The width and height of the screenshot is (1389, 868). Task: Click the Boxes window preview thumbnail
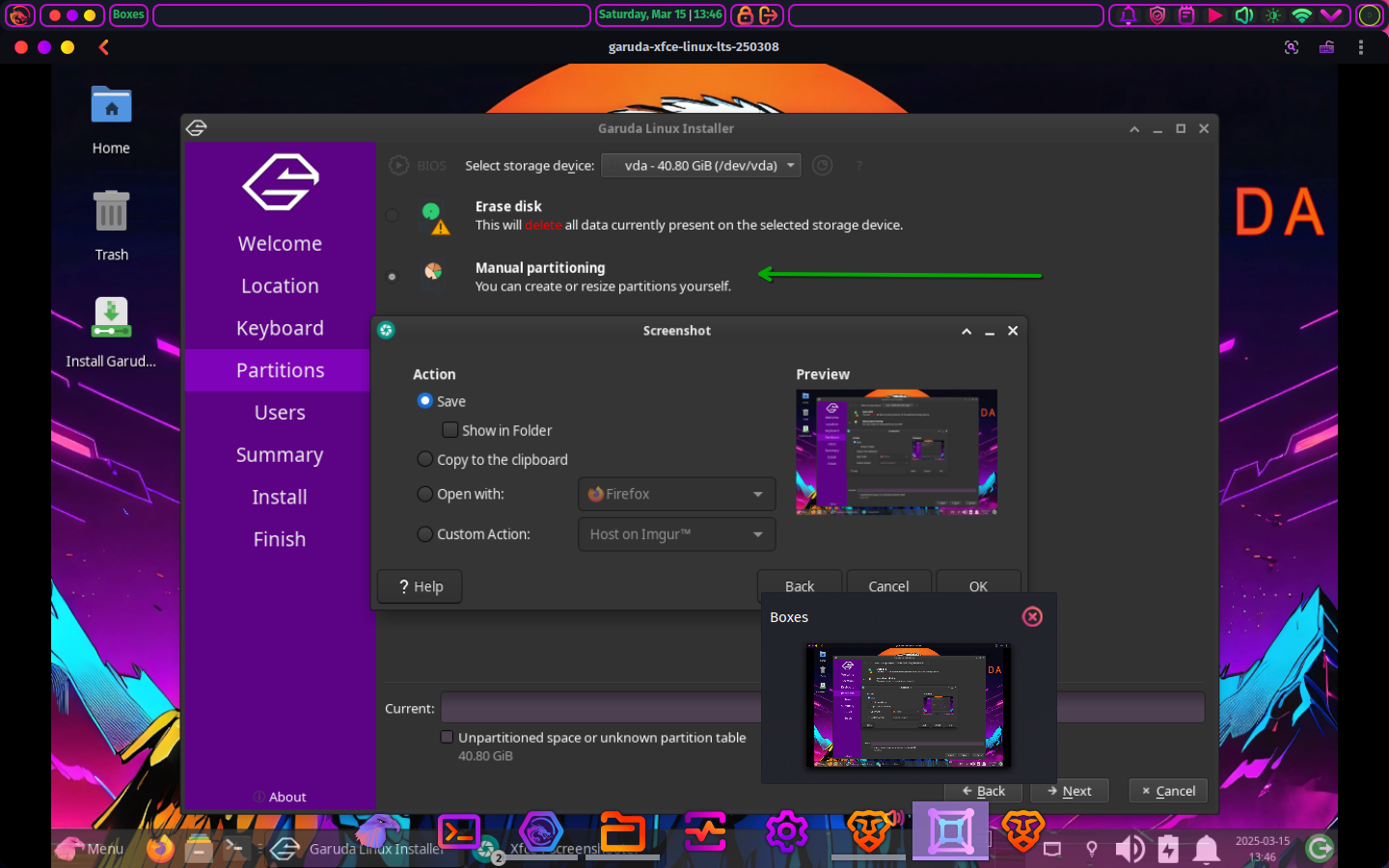click(x=907, y=706)
